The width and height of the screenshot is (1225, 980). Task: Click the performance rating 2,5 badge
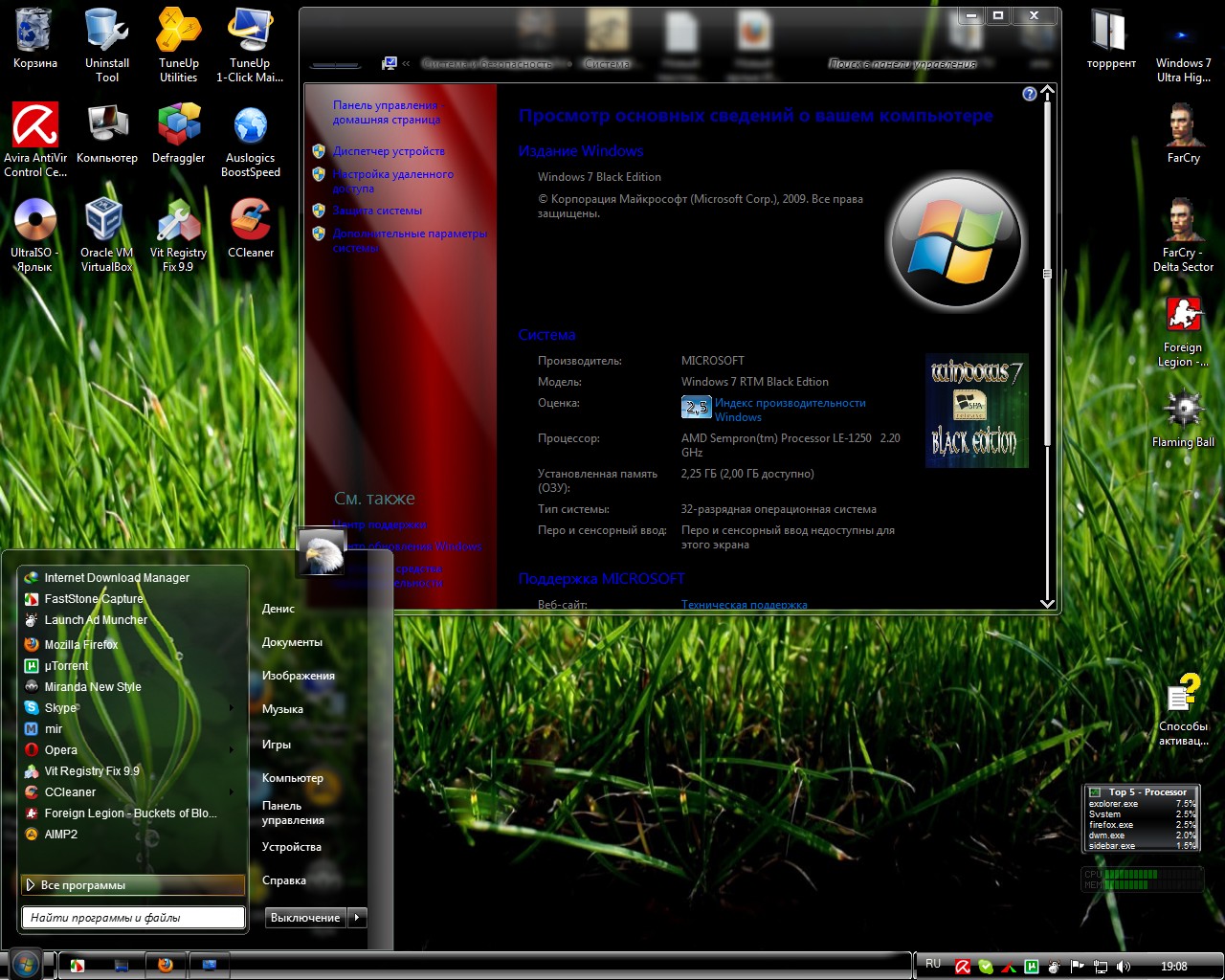(697, 408)
